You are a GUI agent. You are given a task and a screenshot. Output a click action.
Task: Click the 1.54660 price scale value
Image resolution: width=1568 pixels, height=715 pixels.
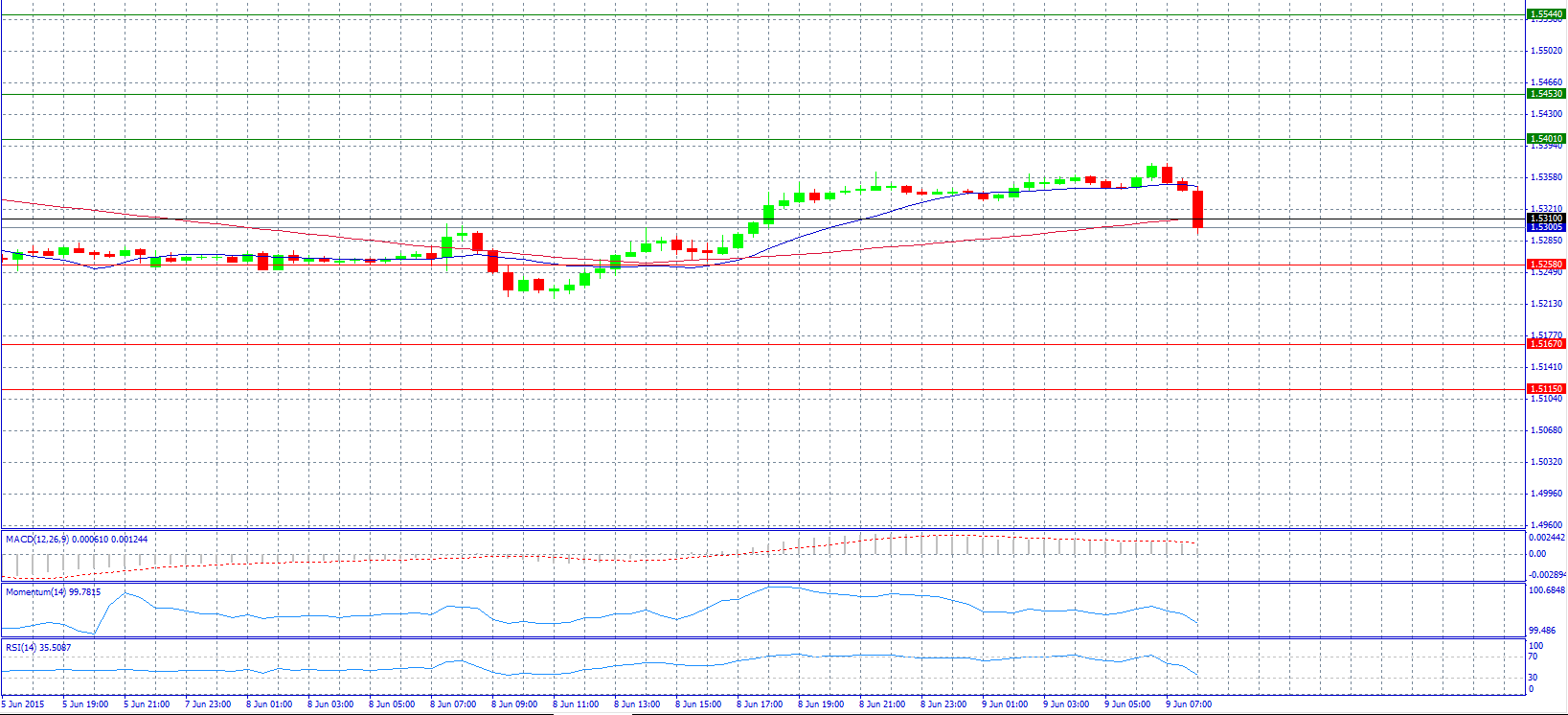(1547, 82)
